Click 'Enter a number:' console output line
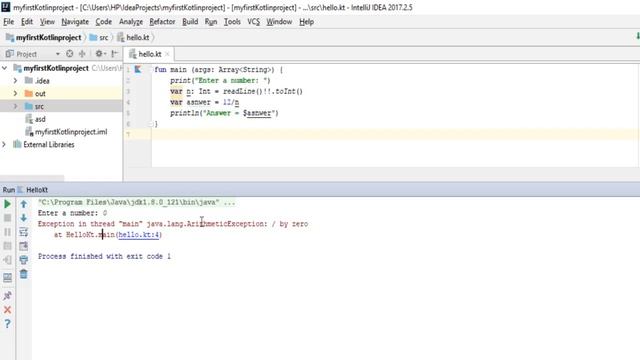640x360 pixels. [72, 213]
